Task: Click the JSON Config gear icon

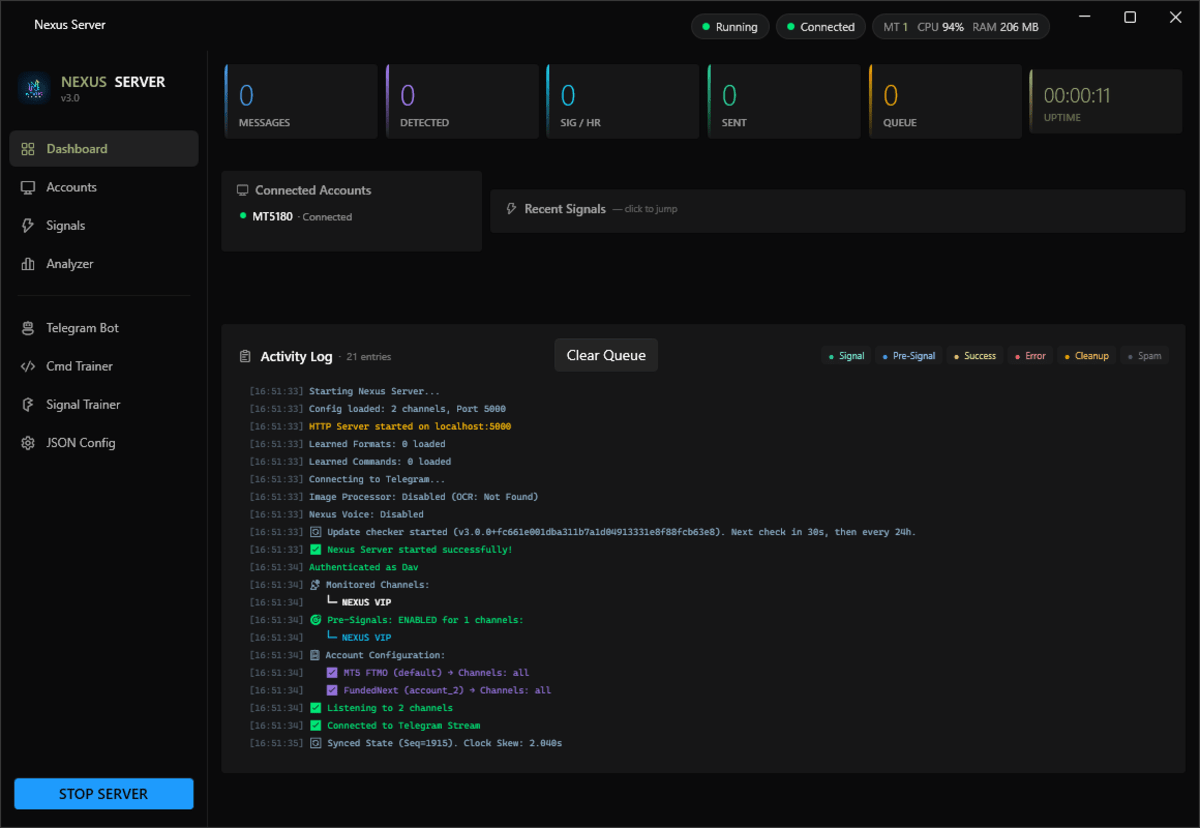Action: [28, 443]
